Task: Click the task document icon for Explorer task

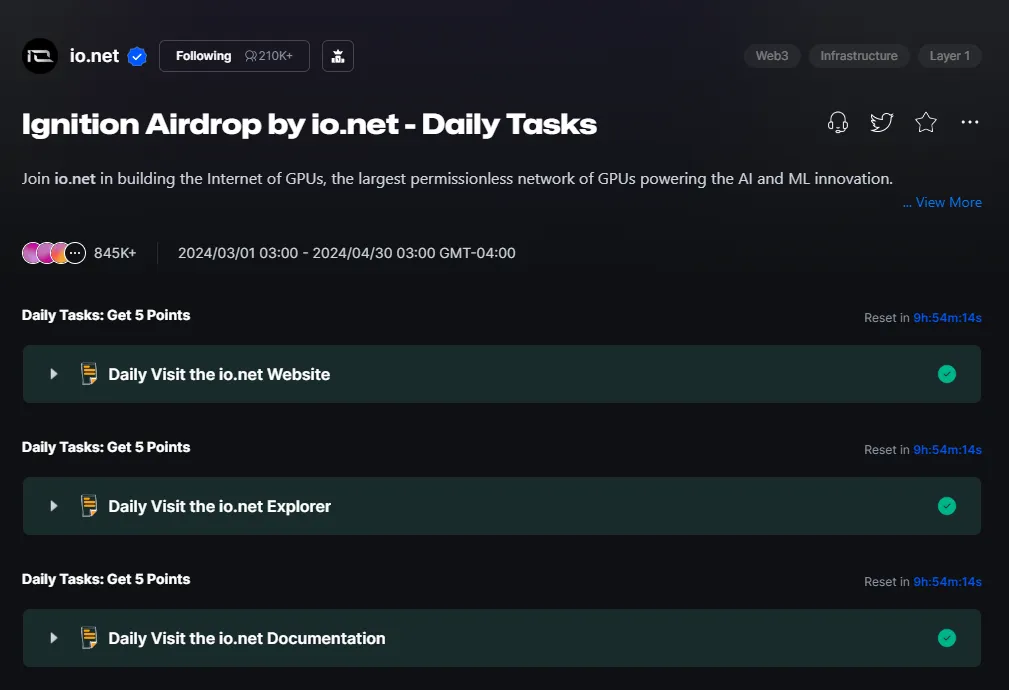Action: tap(89, 506)
